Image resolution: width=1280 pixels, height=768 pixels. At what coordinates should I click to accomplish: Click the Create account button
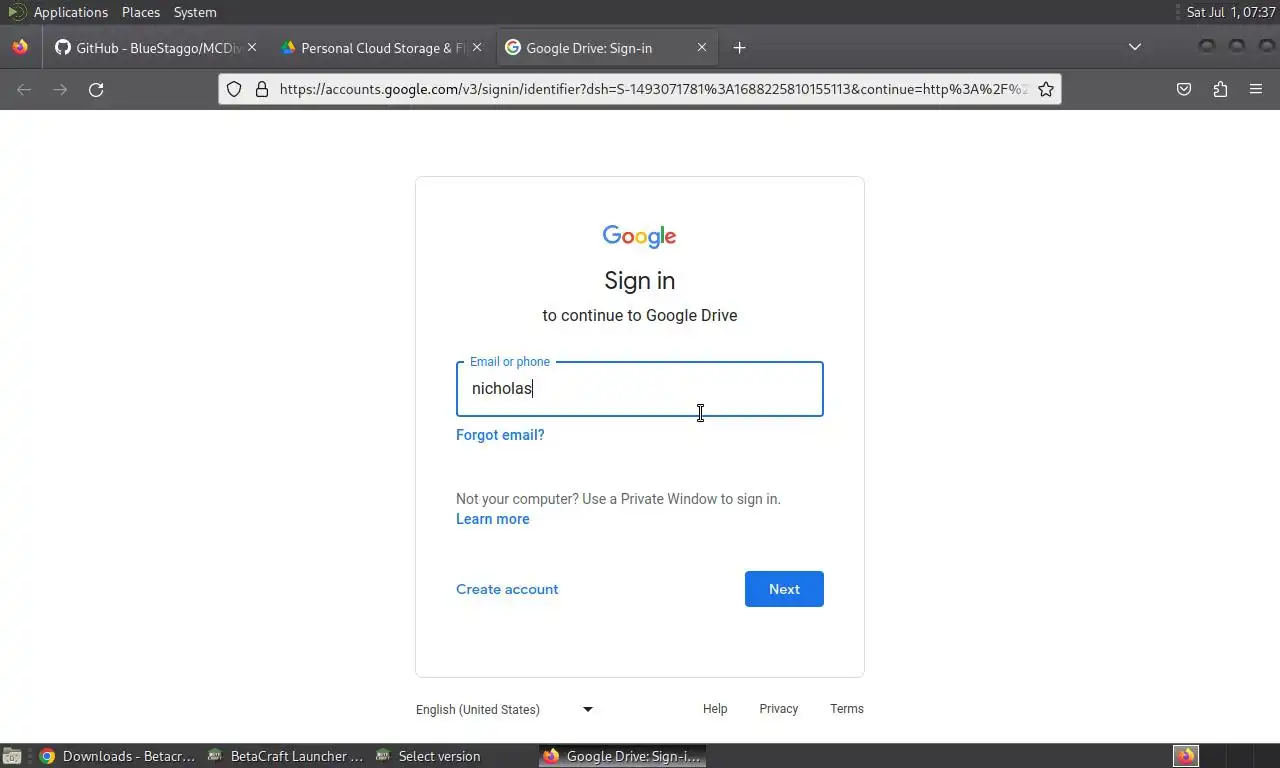pos(507,589)
